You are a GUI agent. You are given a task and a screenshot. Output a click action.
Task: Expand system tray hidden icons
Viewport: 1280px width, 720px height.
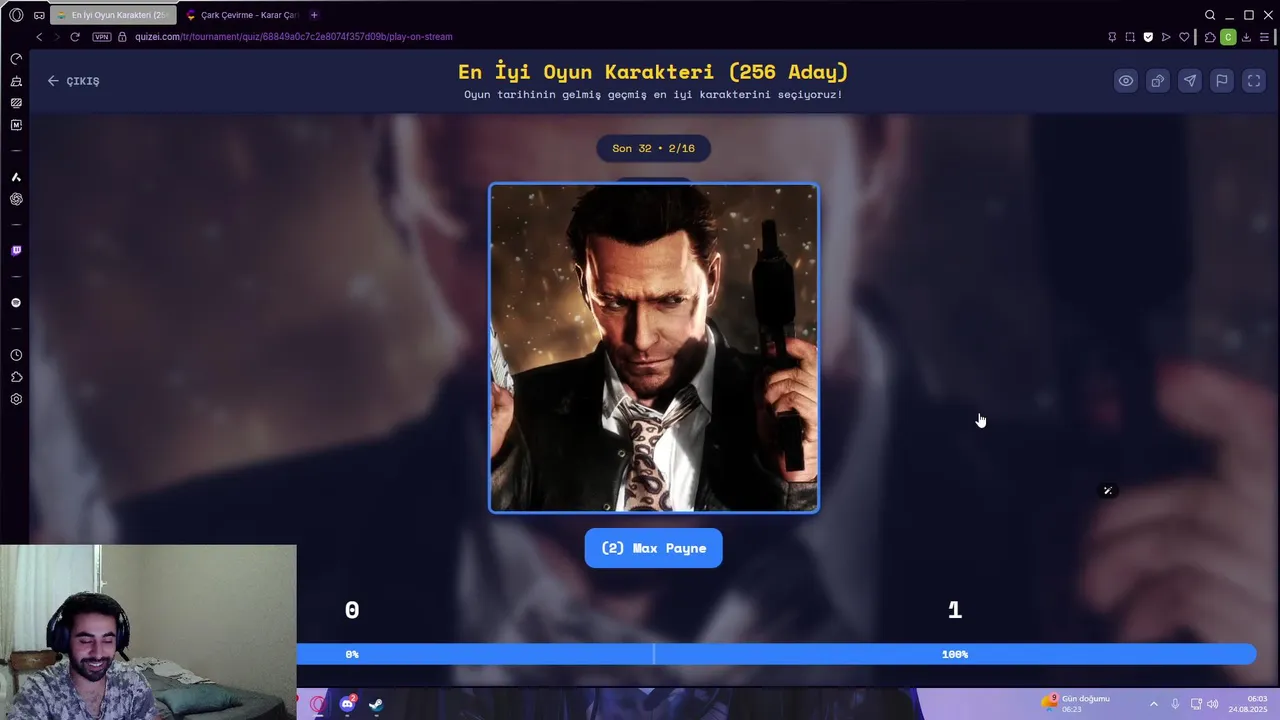point(1153,704)
